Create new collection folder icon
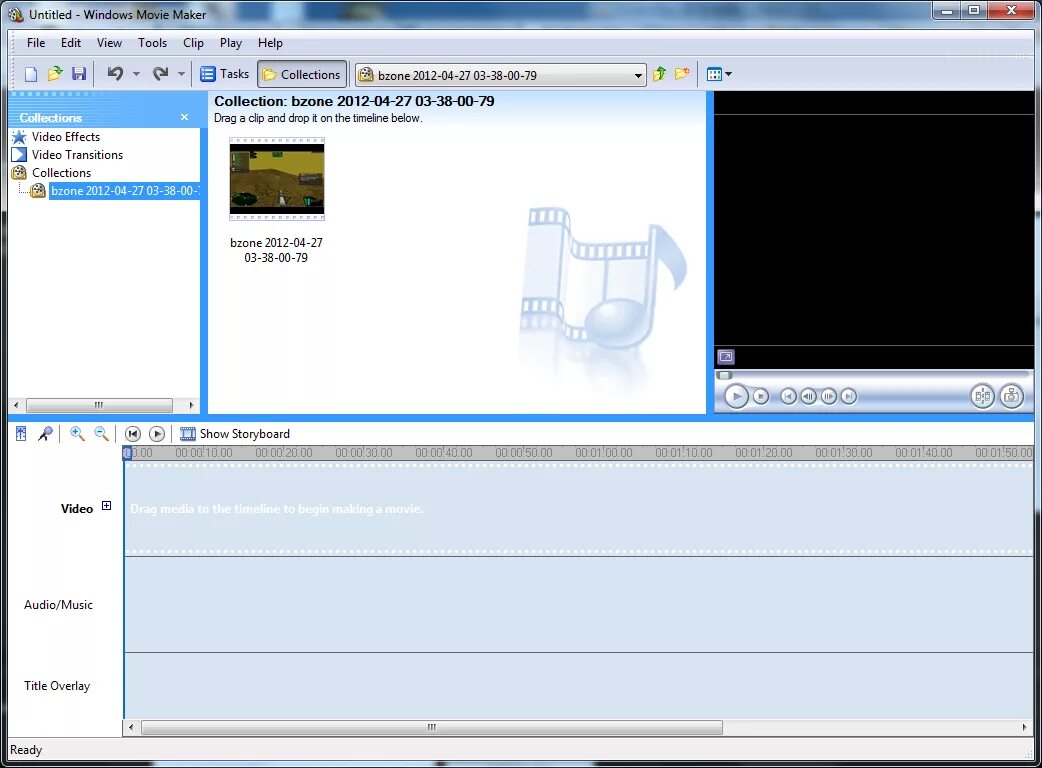The image size is (1042, 768). [x=682, y=74]
